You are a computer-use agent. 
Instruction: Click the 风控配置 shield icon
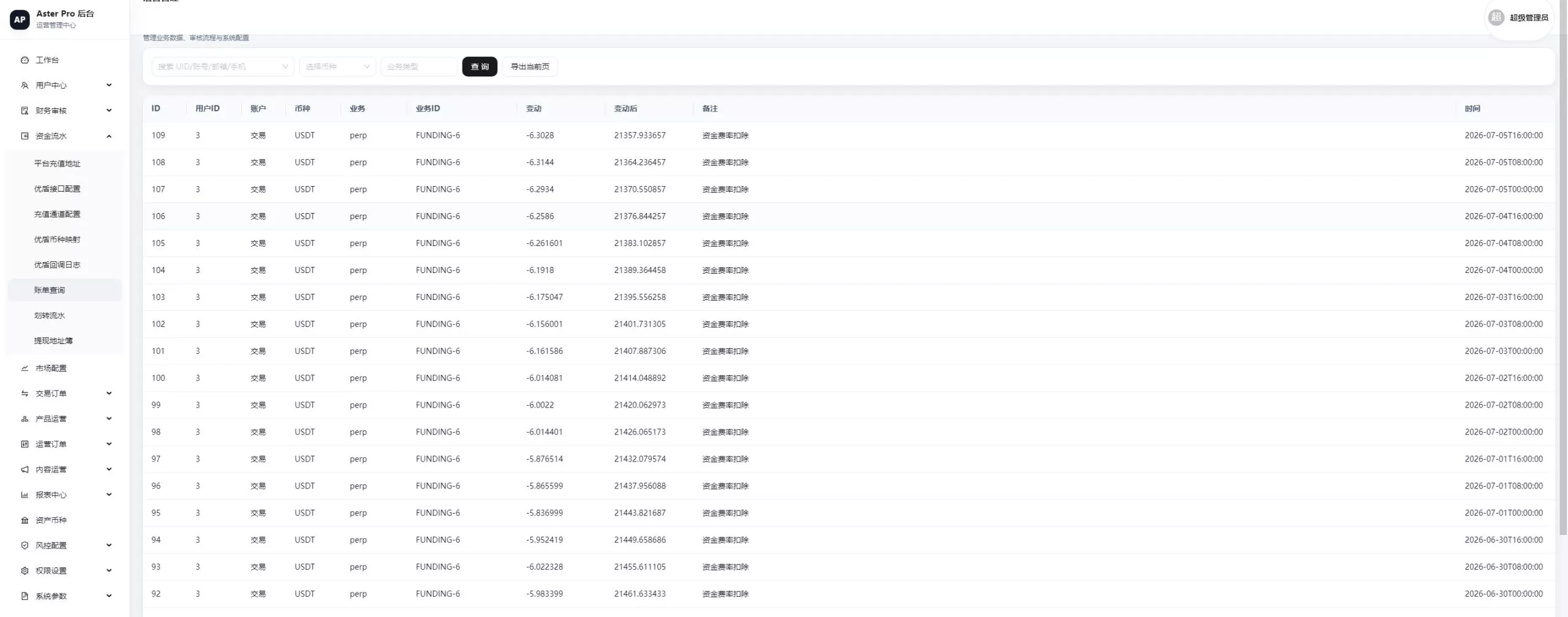coord(24,545)
